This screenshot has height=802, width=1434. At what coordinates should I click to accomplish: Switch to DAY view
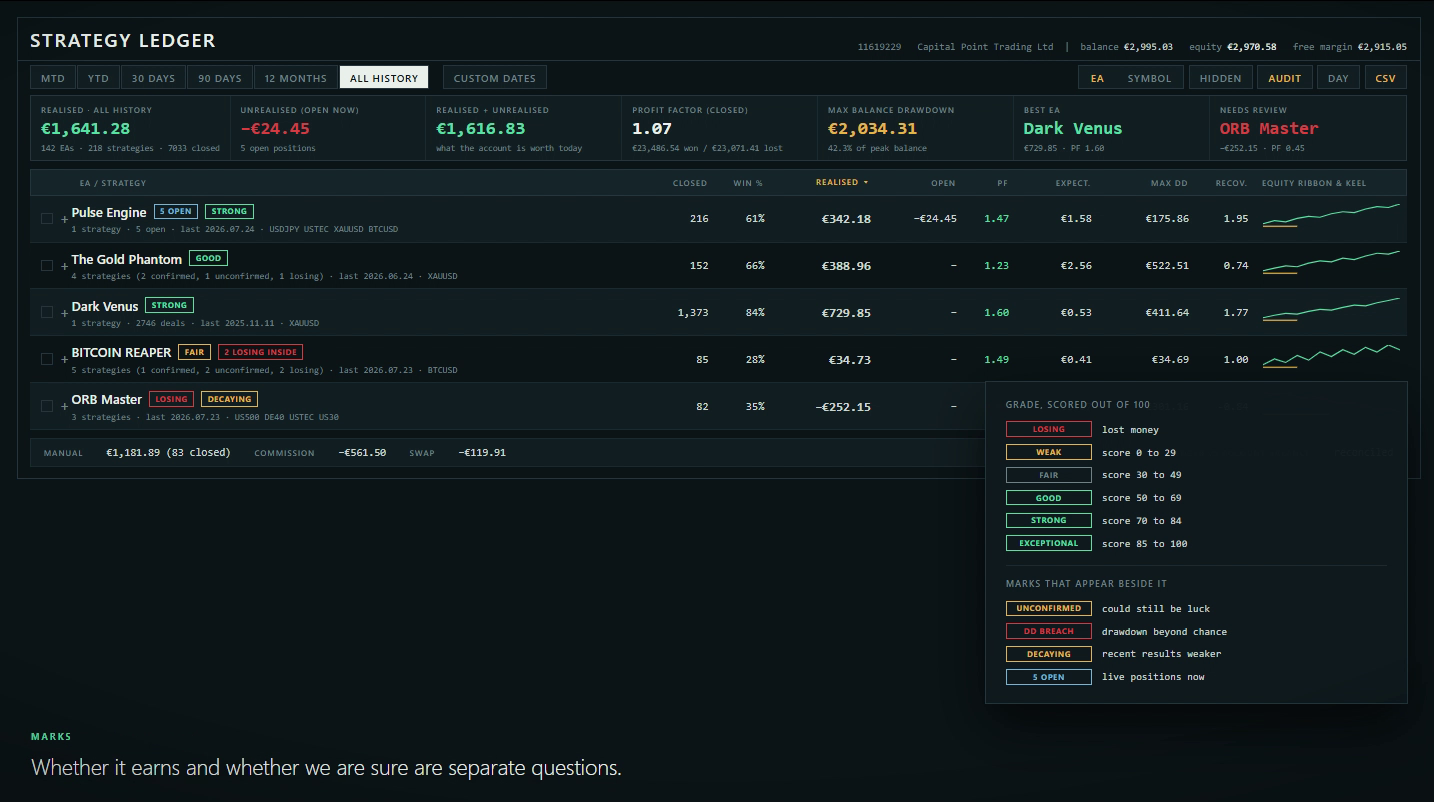(x=1338, y=78)
